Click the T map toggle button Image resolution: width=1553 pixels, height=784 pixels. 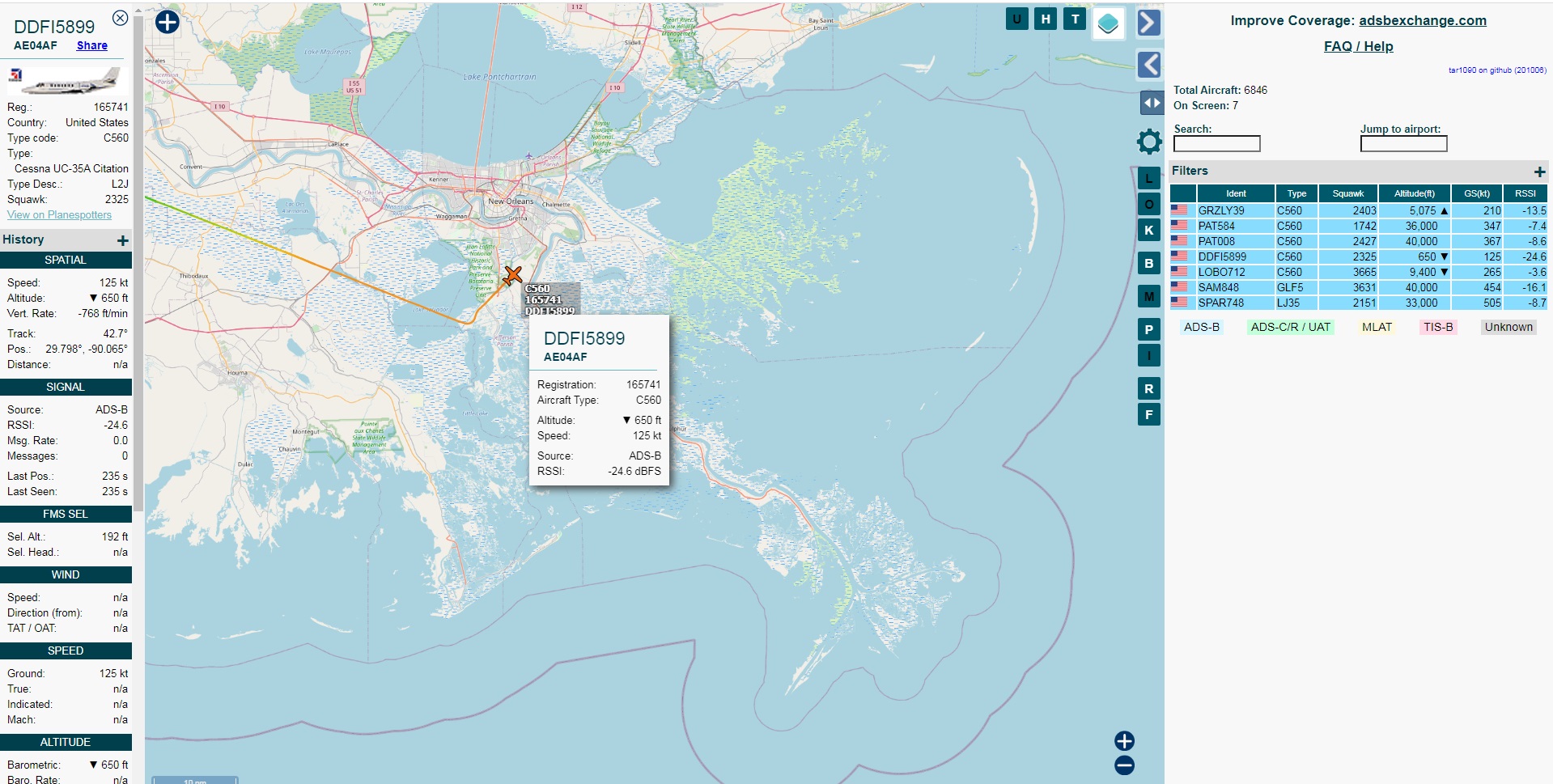(1075, 19)
